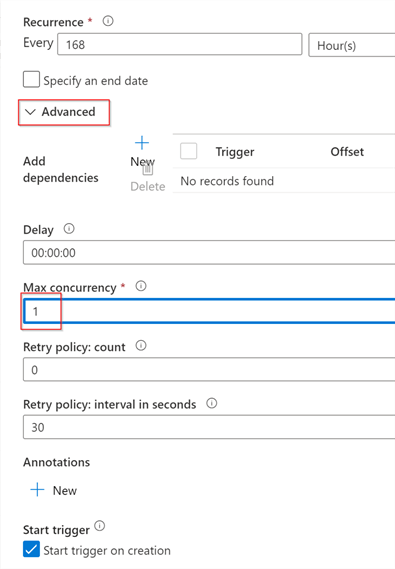
Task: Click the Delay 00:00:00 field
Action: (x=209, y=252)
